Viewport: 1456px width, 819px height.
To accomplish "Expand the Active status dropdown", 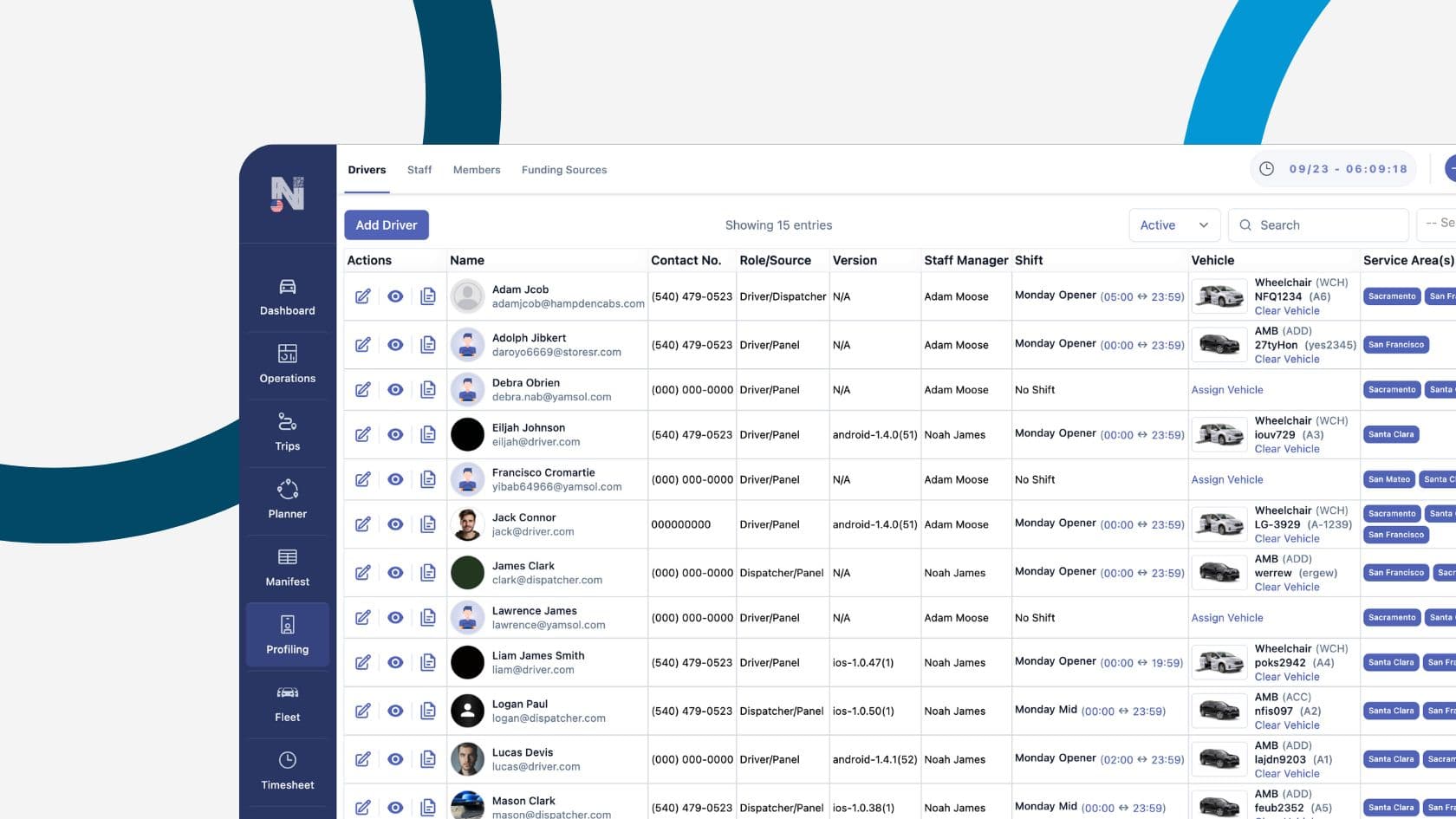I will click(x=1173, y=225).
